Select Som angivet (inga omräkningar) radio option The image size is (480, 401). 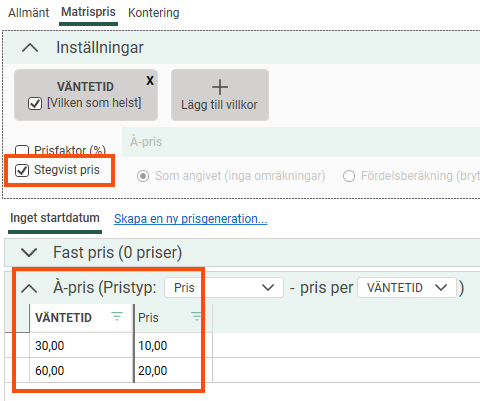pos(143,176)
